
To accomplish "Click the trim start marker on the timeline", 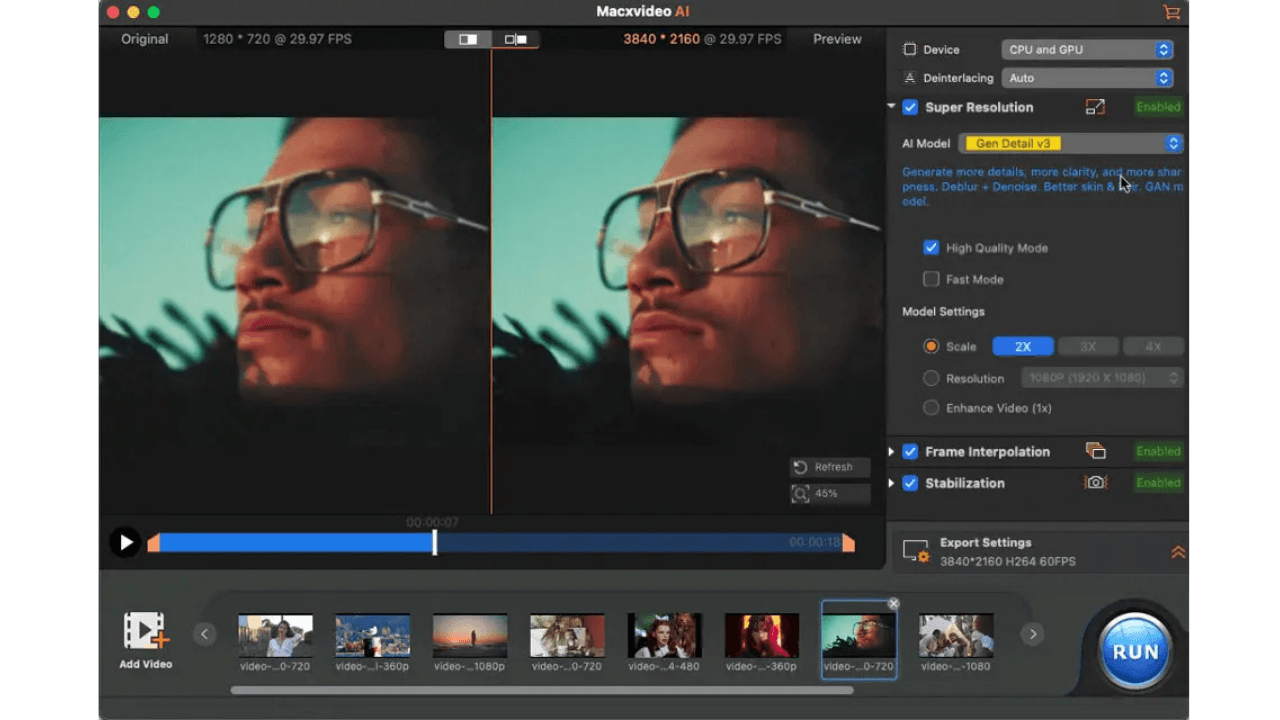I will [x=154, y=543].
